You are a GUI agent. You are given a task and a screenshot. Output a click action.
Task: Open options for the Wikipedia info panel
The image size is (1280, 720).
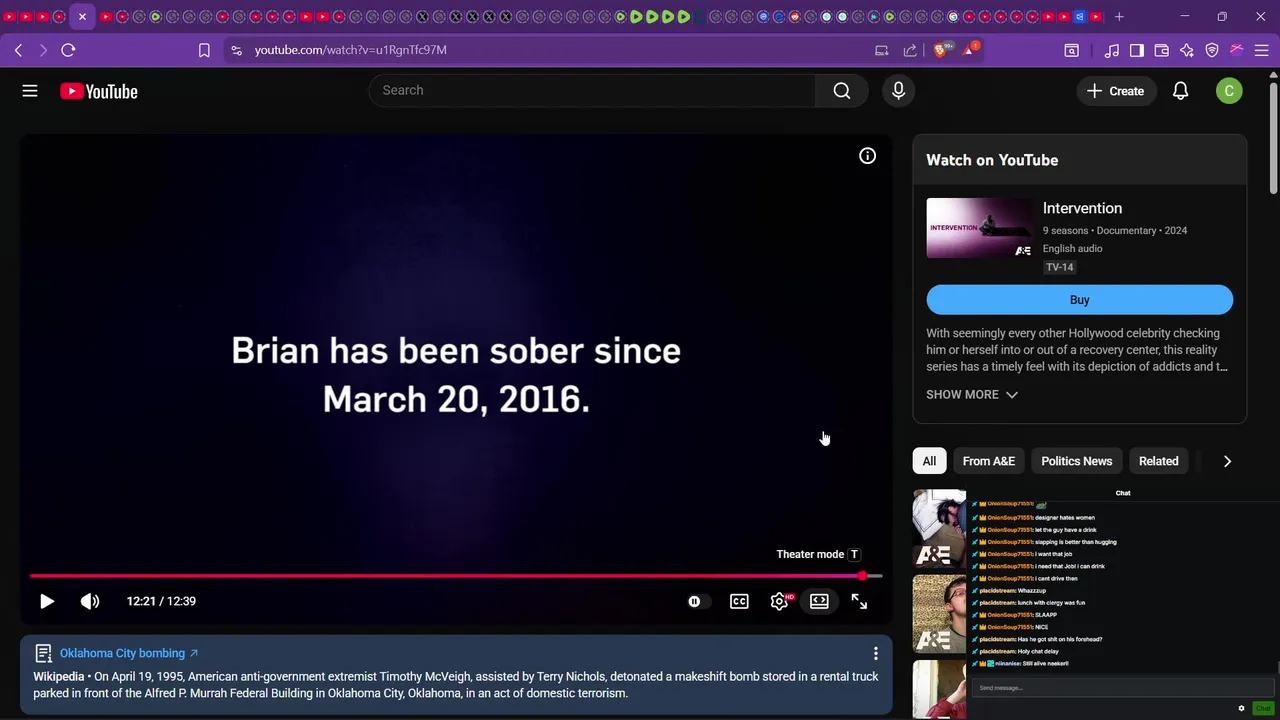(x=876, y=653)
